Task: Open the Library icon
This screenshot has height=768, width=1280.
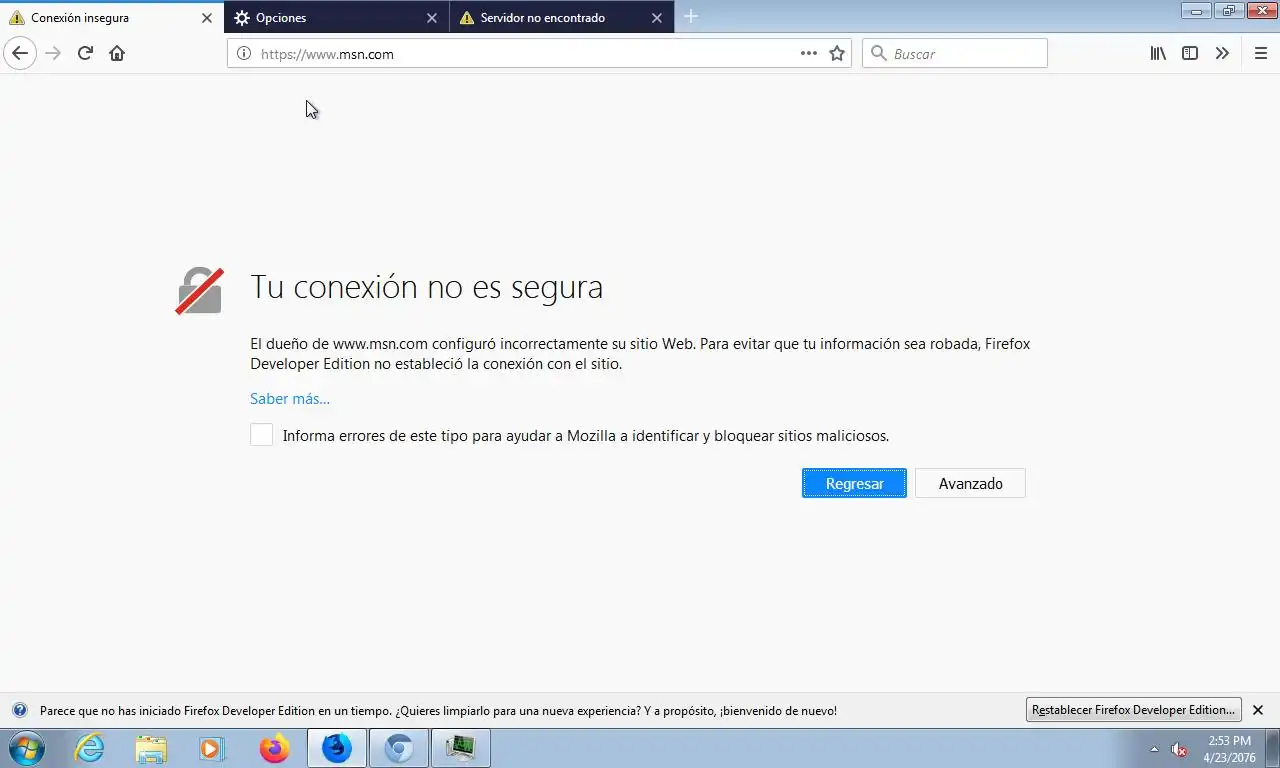Action: point(1158,53)
